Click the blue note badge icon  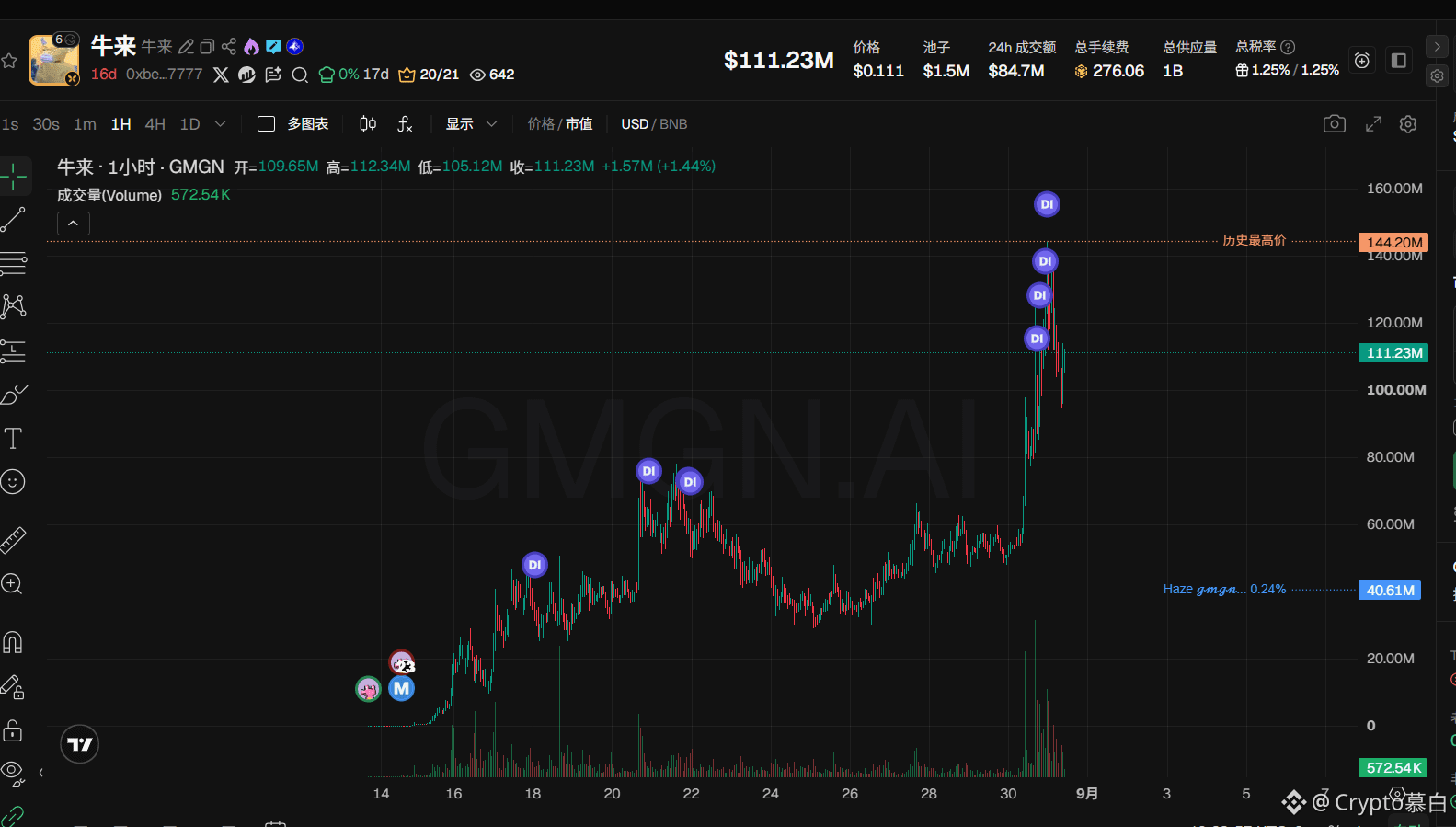click(273, 46)
